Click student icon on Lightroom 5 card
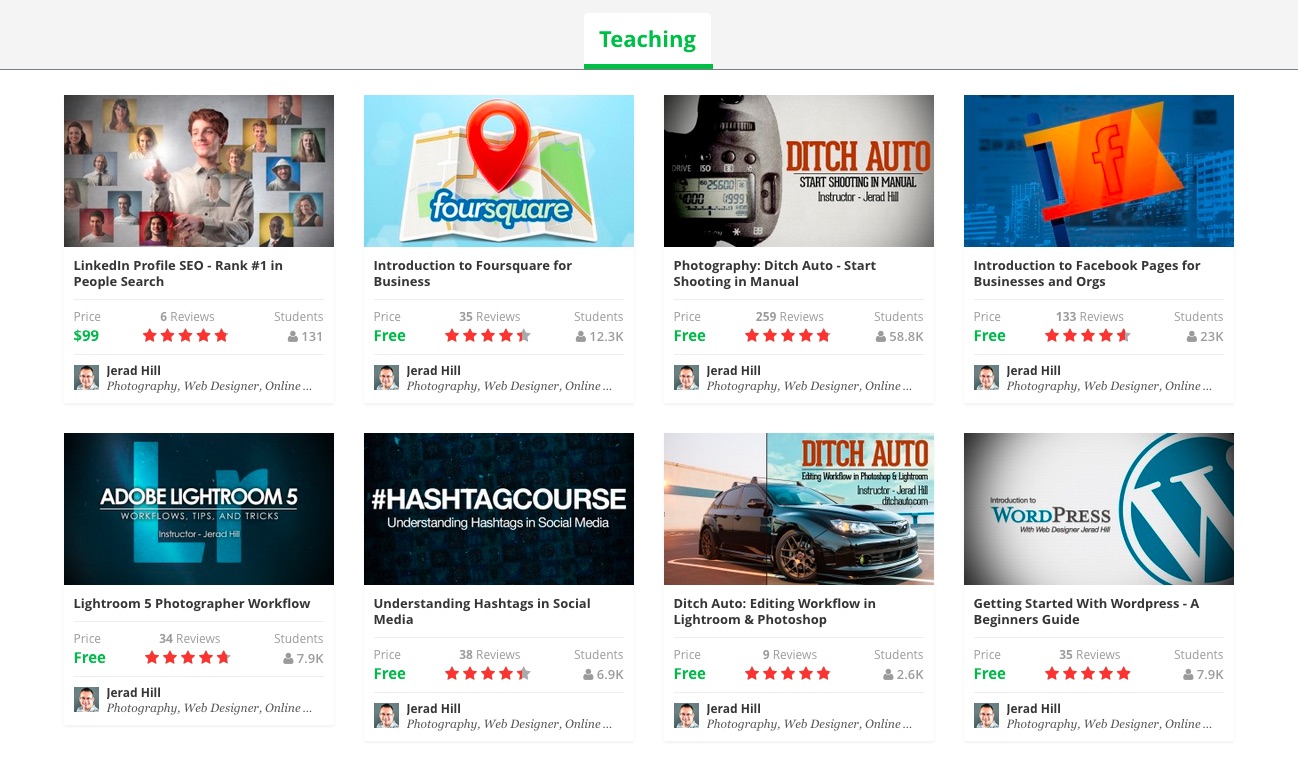The image size is (1298, 760). tap(289, 659)
